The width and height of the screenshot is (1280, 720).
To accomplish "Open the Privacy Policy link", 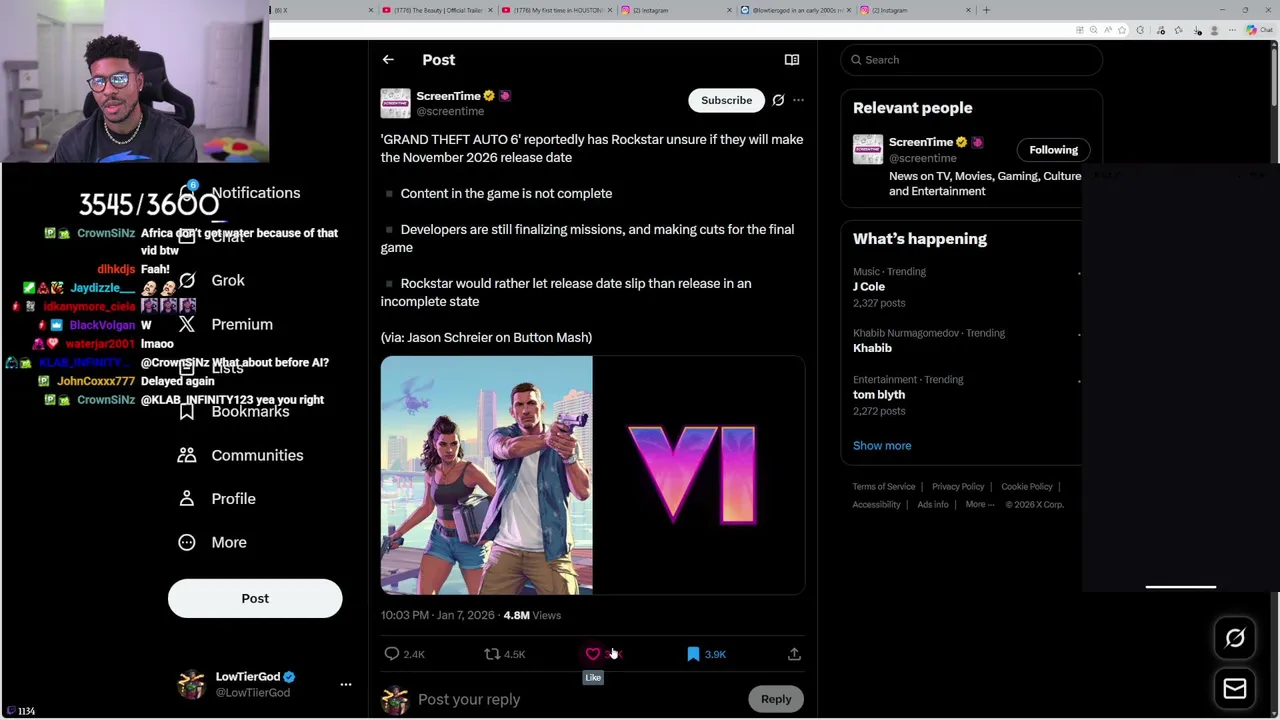I will click(x=958, y=487).
